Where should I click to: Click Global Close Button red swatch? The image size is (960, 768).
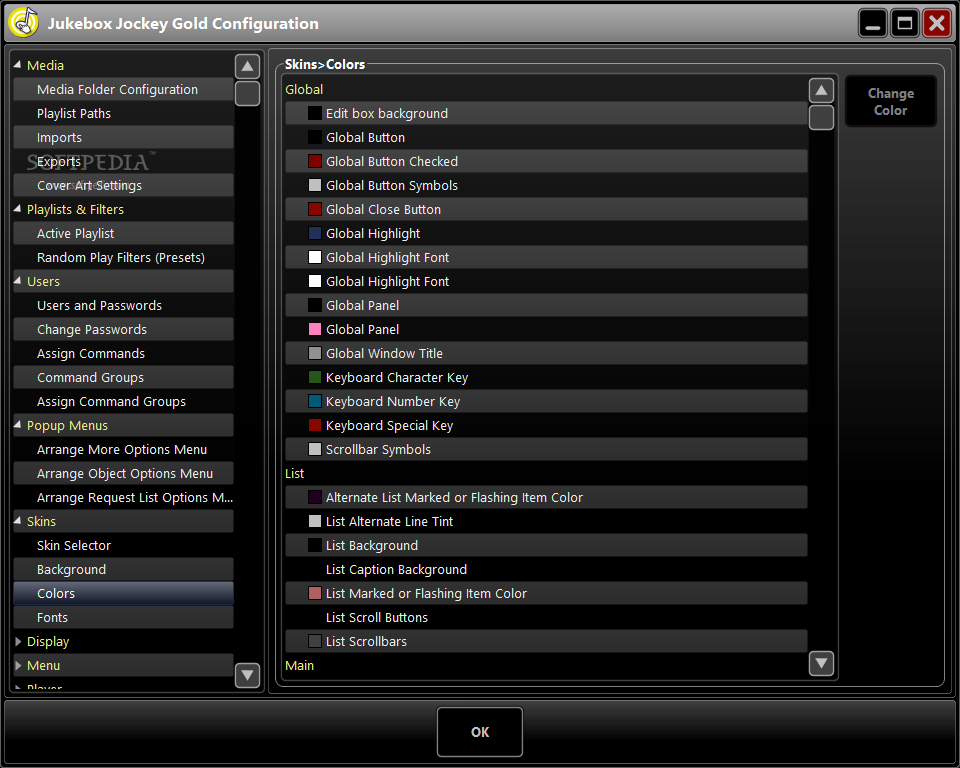[x=314, y=209]
